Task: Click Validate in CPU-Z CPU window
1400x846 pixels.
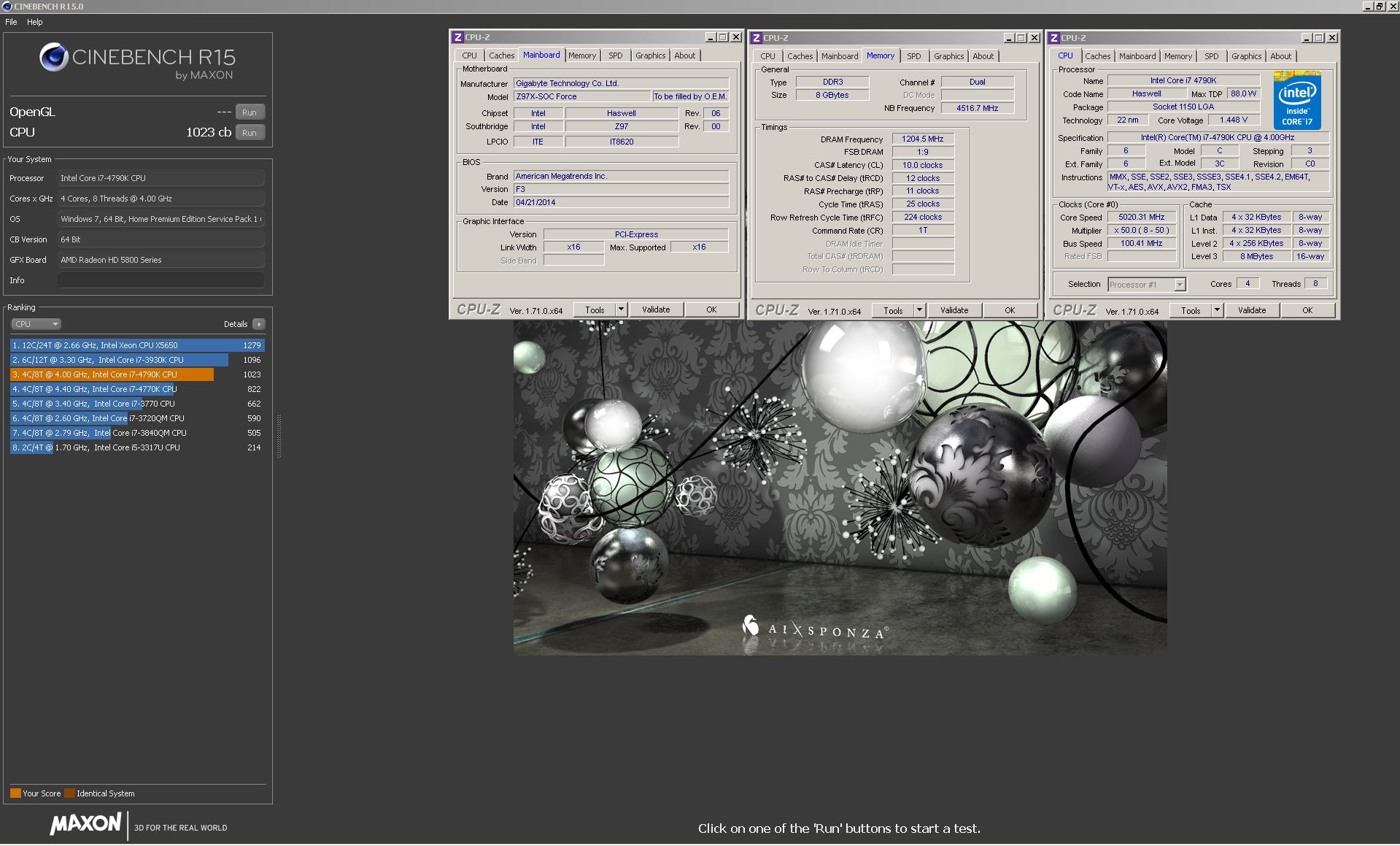Action: pyautogui.click(x=1252, y=310)
